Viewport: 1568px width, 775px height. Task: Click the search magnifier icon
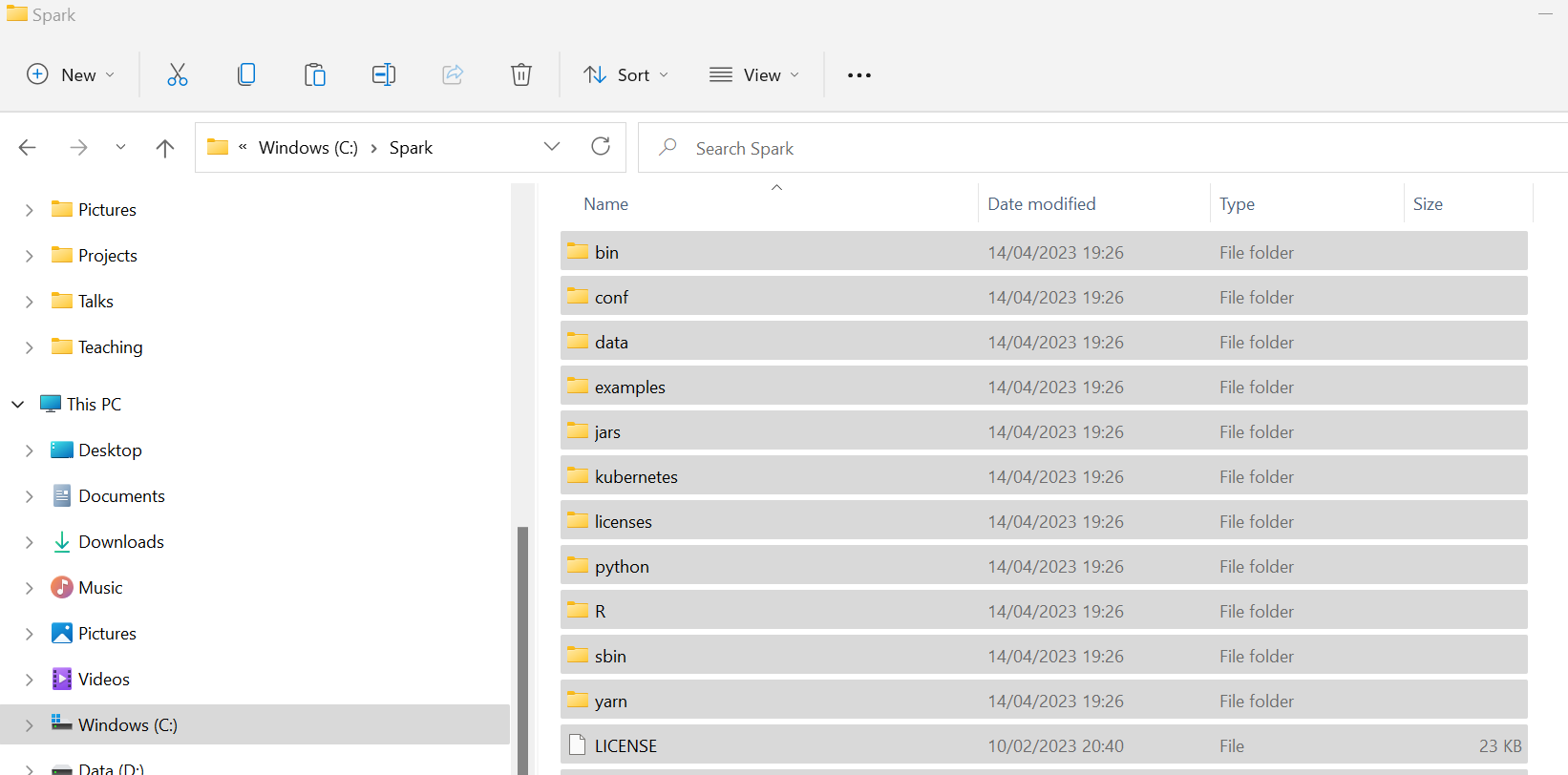tap(668, 147)
